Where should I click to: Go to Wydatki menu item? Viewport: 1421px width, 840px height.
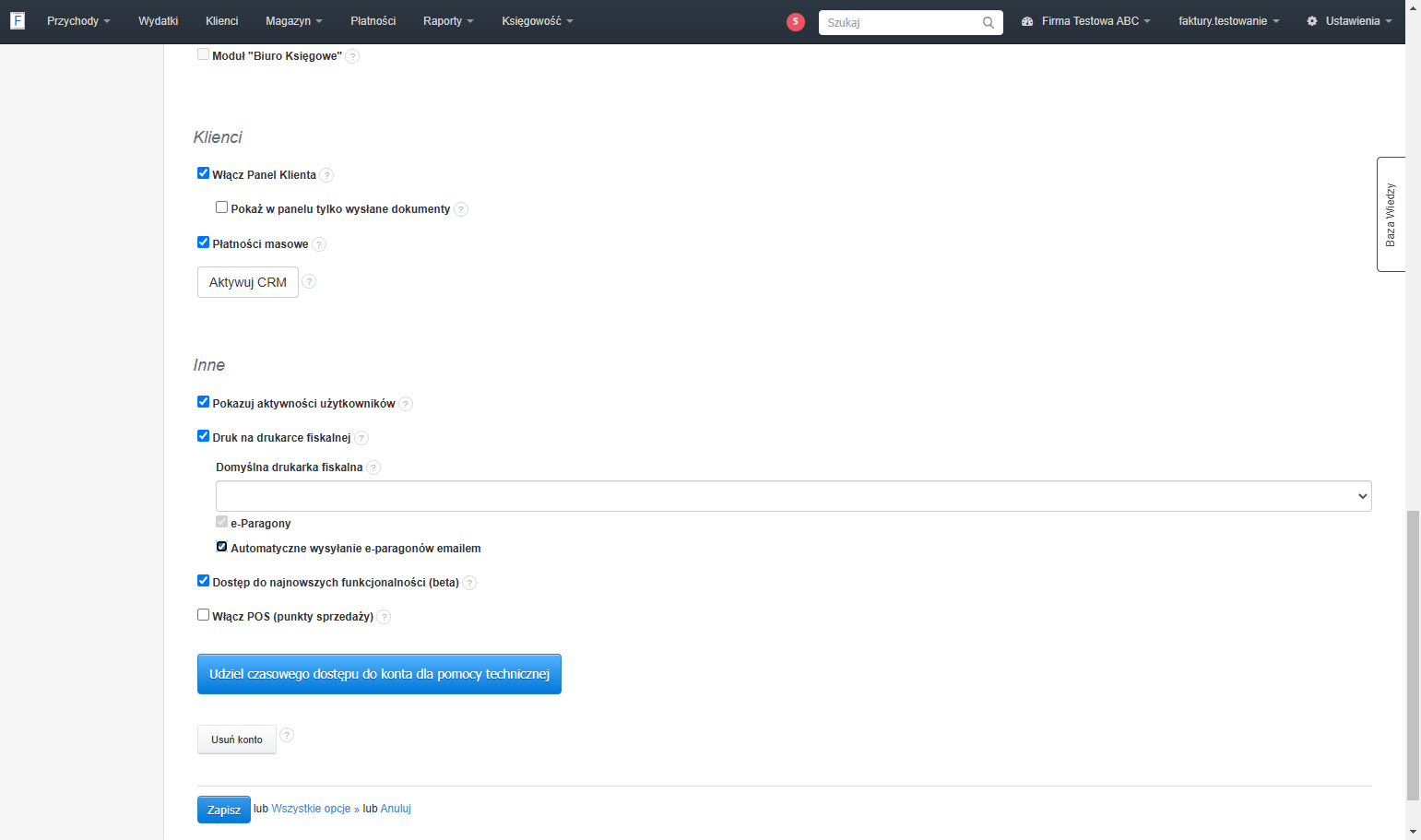[x=158, y=21]
